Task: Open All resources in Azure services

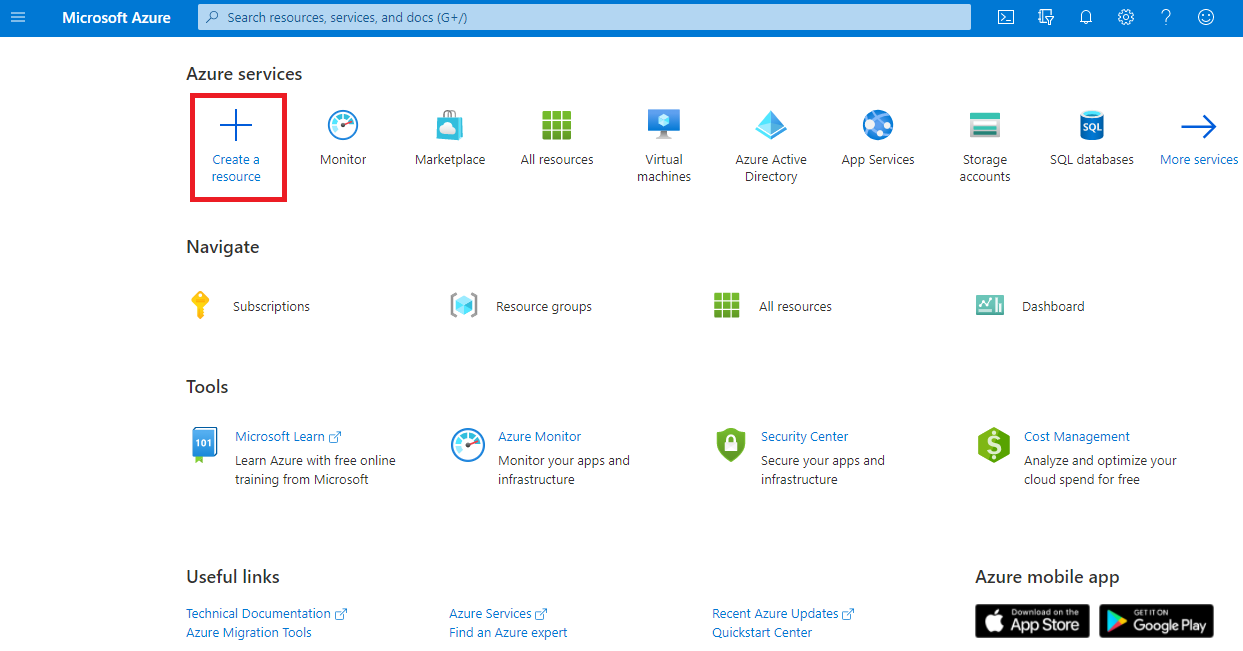Action: pyautogui.click(x=557, y=125)
